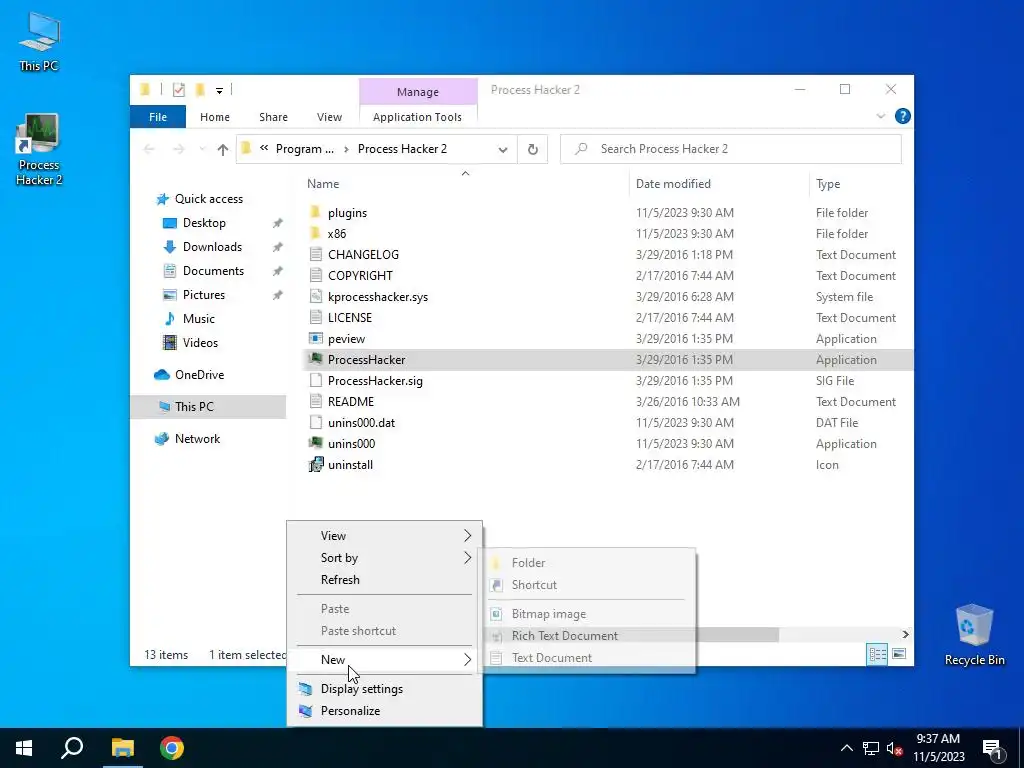The width and height of the screenshot is (1024, 768).
Task: Open the Share ribbon tab
Action: tap(273, 117)
